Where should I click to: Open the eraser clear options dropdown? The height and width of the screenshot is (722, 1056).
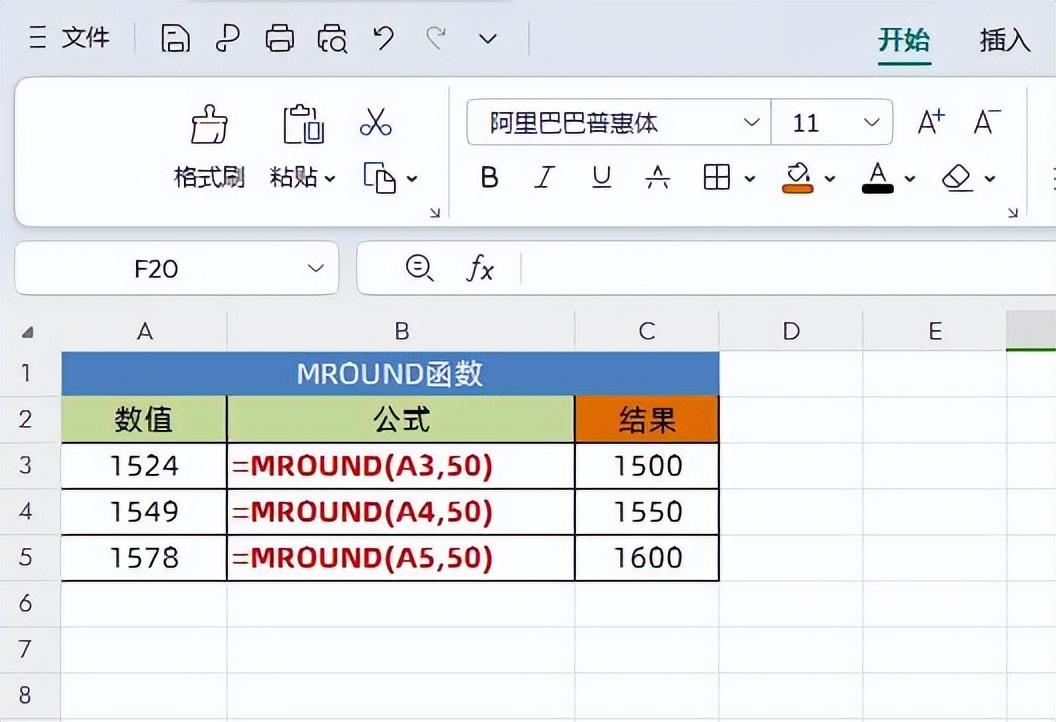(990, 178)
